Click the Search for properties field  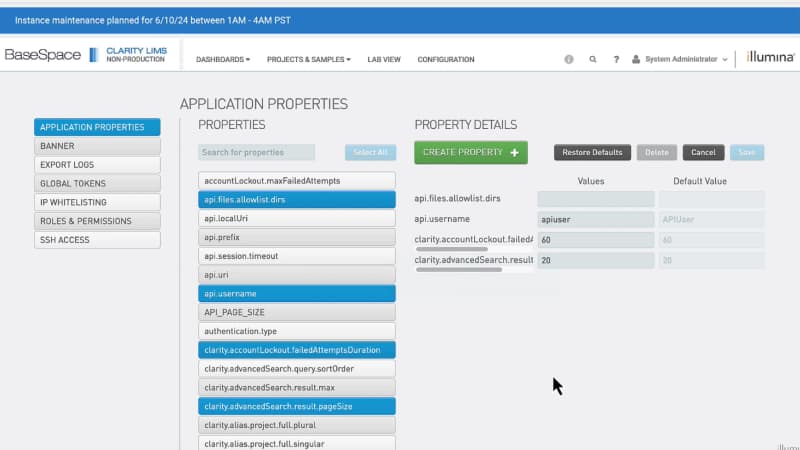[257, 153]
